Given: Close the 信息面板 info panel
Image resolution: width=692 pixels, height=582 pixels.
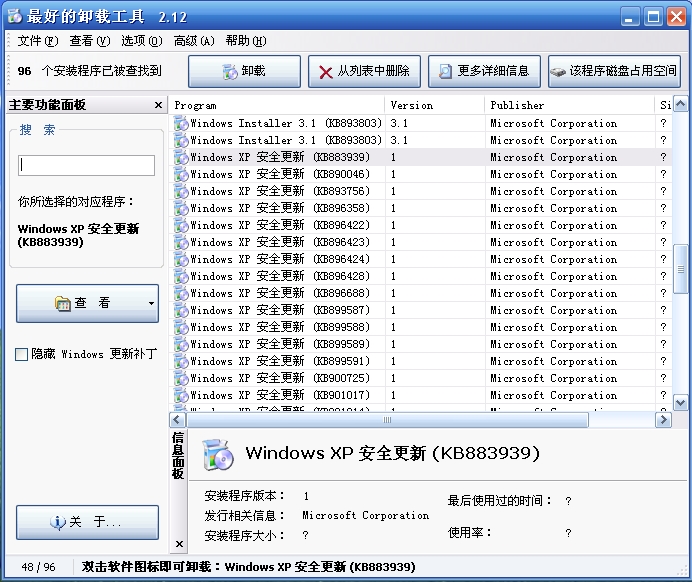Looking at the screenshot, I should [x=179, y=544].
